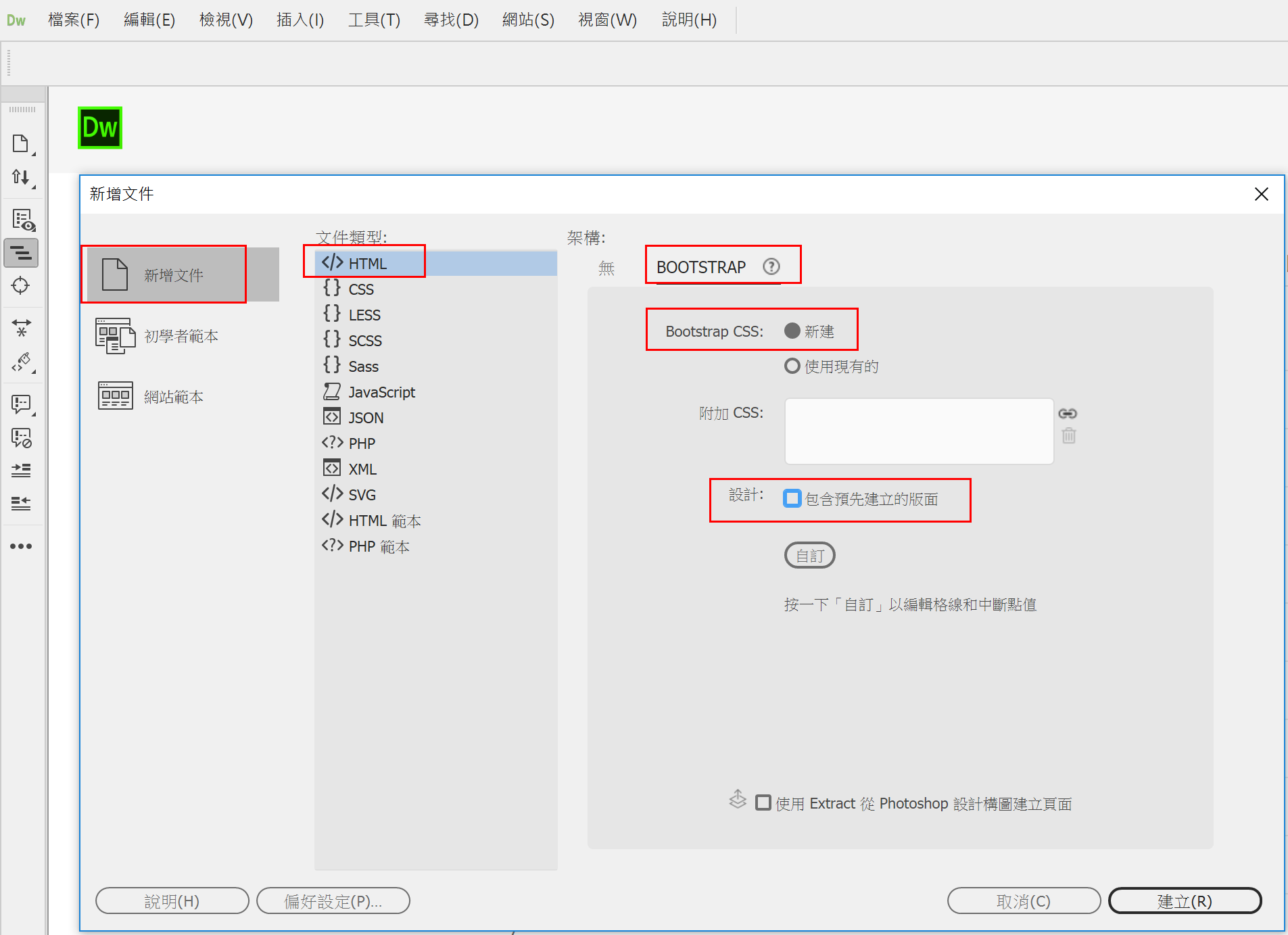Switch to the BOOTSTRAP framework tab
Viewport: 1288px width, 935px height.
click(700, 267)
